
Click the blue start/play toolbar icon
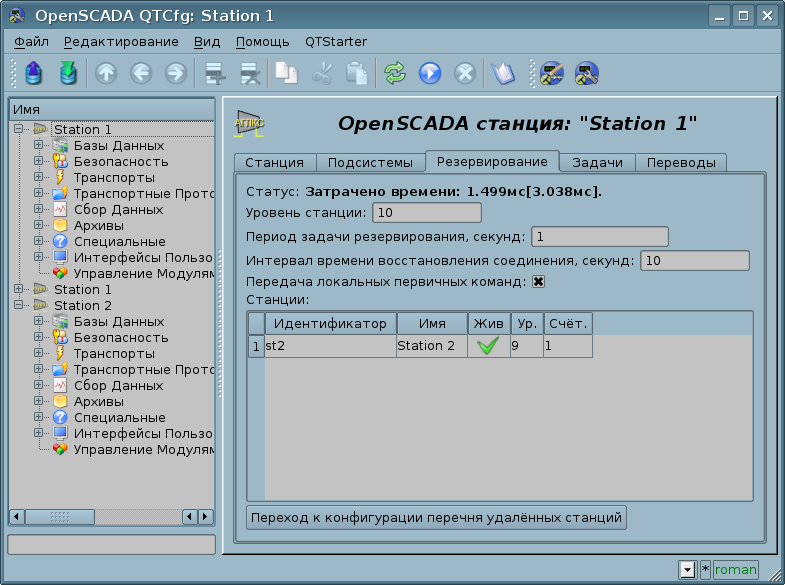click(x=430, y=73)
